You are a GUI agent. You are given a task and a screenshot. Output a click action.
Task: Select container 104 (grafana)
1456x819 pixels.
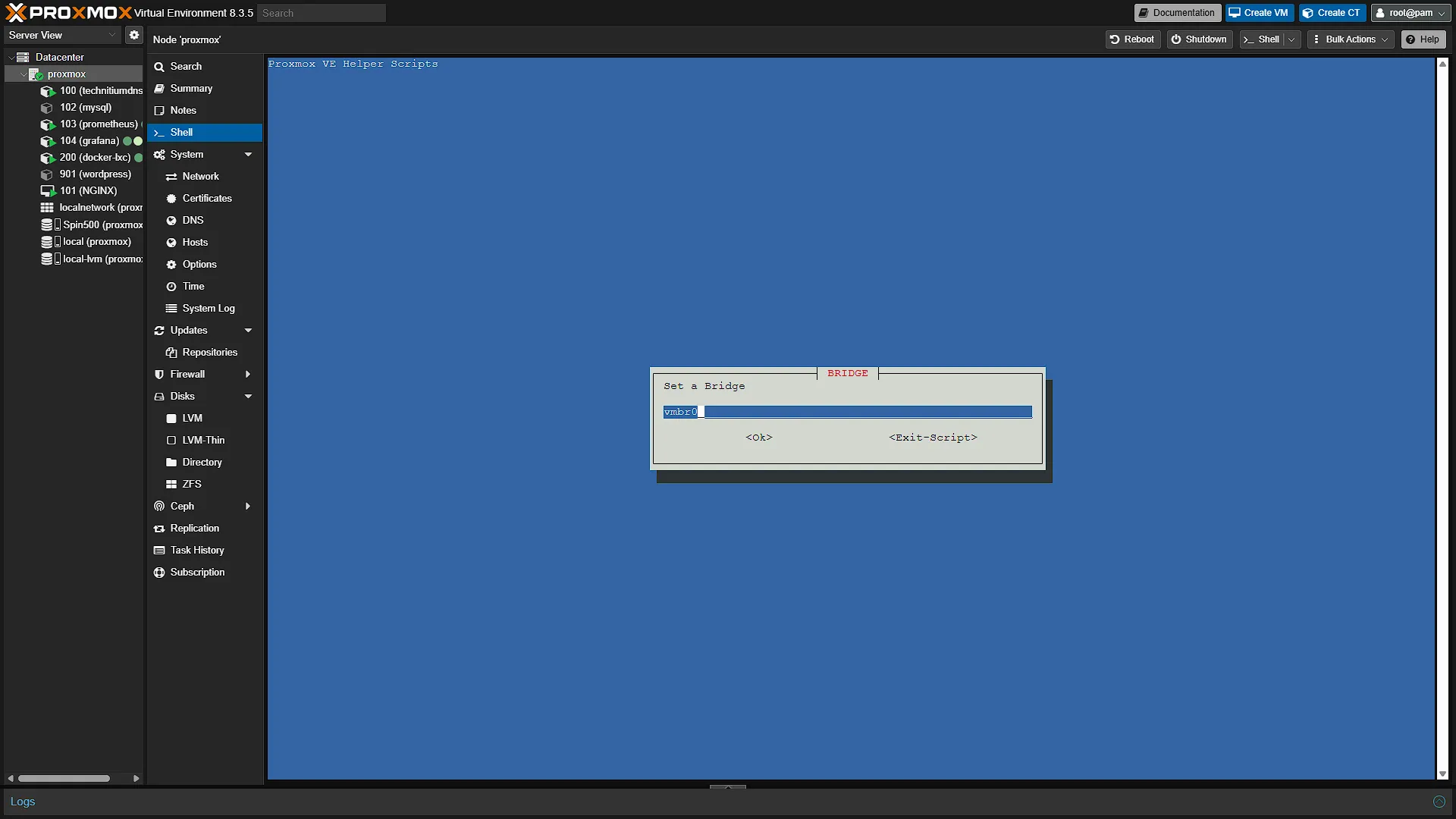pyautogui.click(x=80, y=141)
